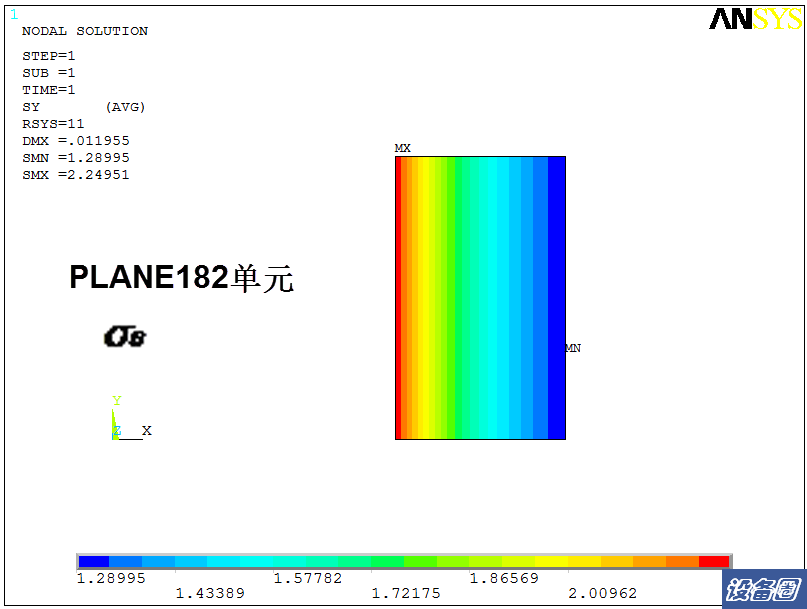Select the DMX =.011955 value line

(76, 141)
